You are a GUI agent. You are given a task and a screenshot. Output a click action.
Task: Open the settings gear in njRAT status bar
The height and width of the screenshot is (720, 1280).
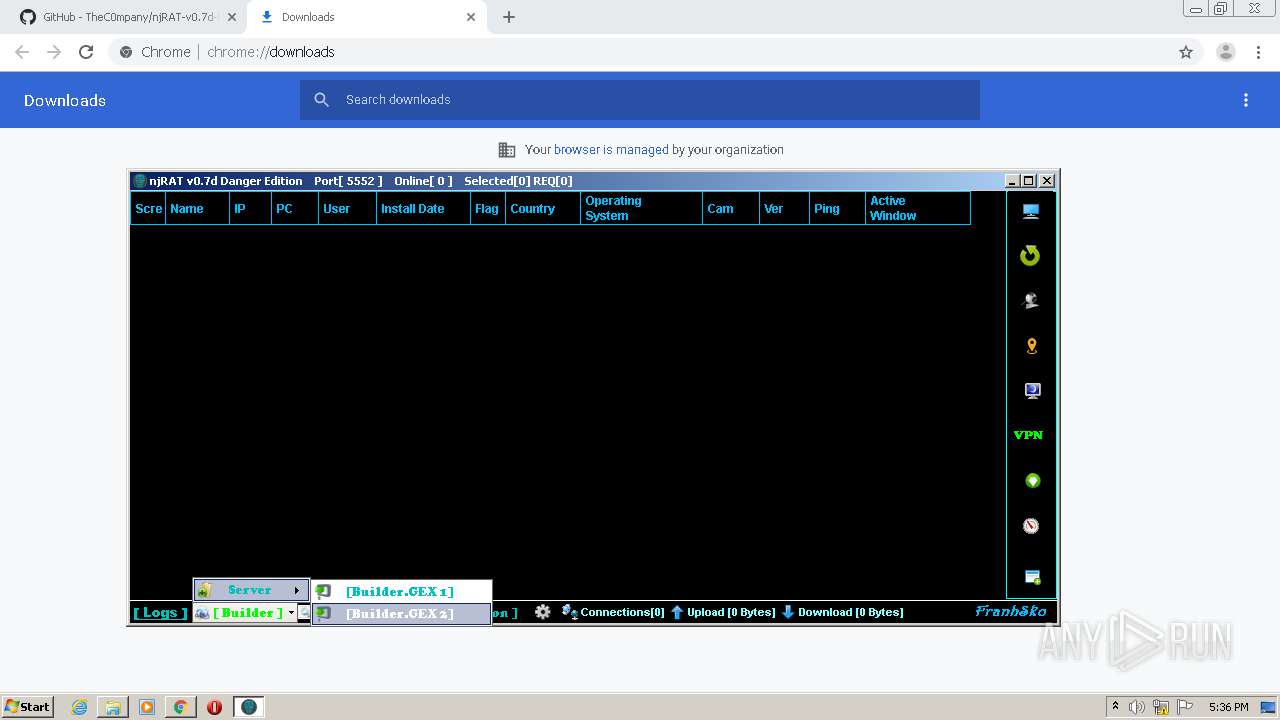point(543,612)
